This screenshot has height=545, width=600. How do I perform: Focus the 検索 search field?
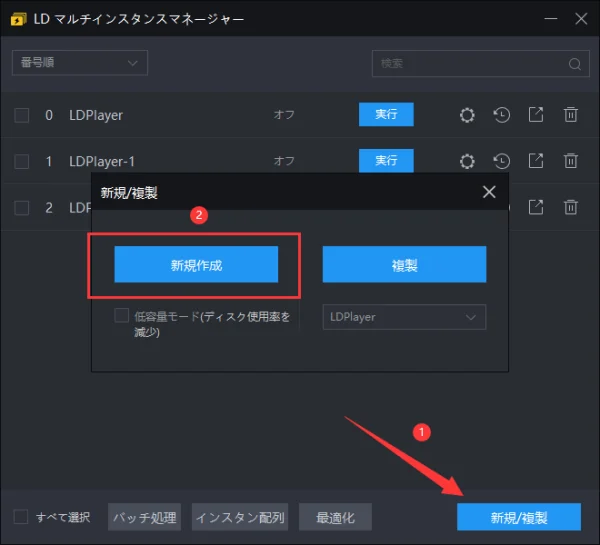pyautogui.click(x=481, y=64)
